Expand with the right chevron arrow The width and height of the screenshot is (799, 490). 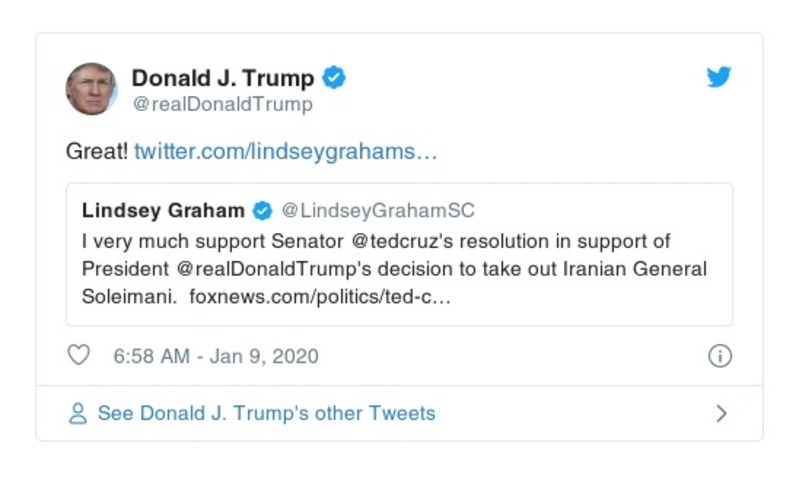pos(721,414)
